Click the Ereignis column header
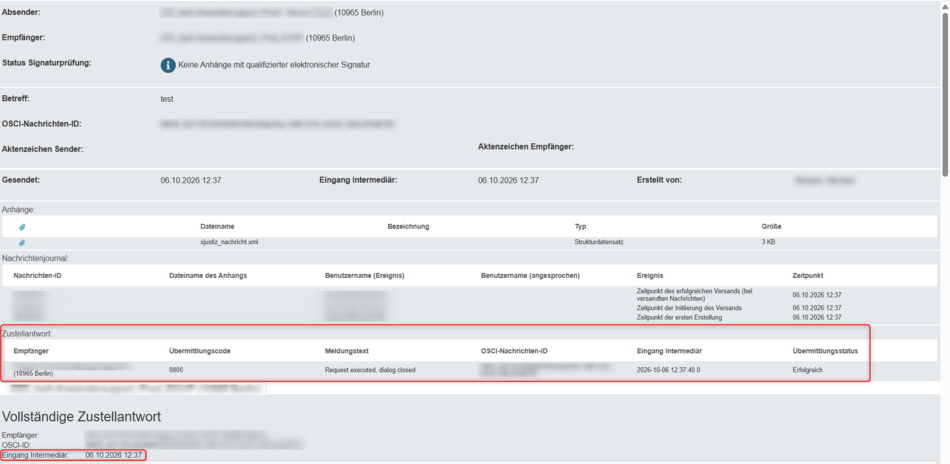 (x=650, y=276)
